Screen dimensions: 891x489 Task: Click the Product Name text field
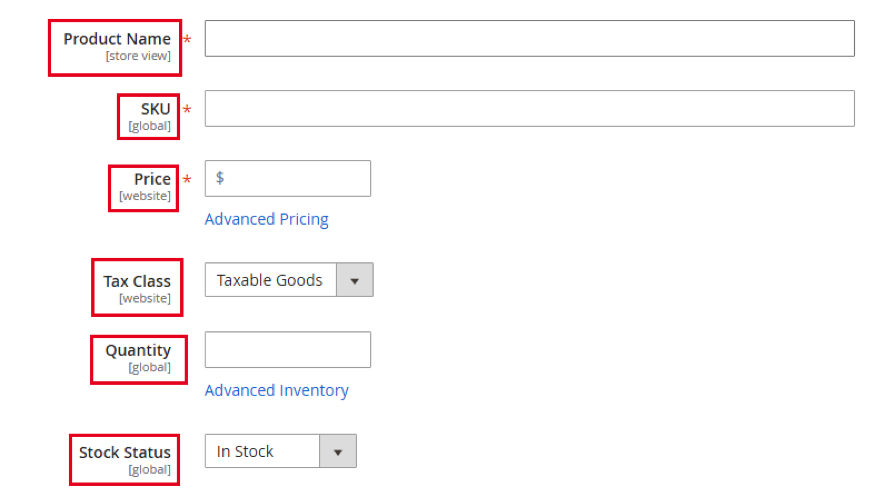[530, 39]
